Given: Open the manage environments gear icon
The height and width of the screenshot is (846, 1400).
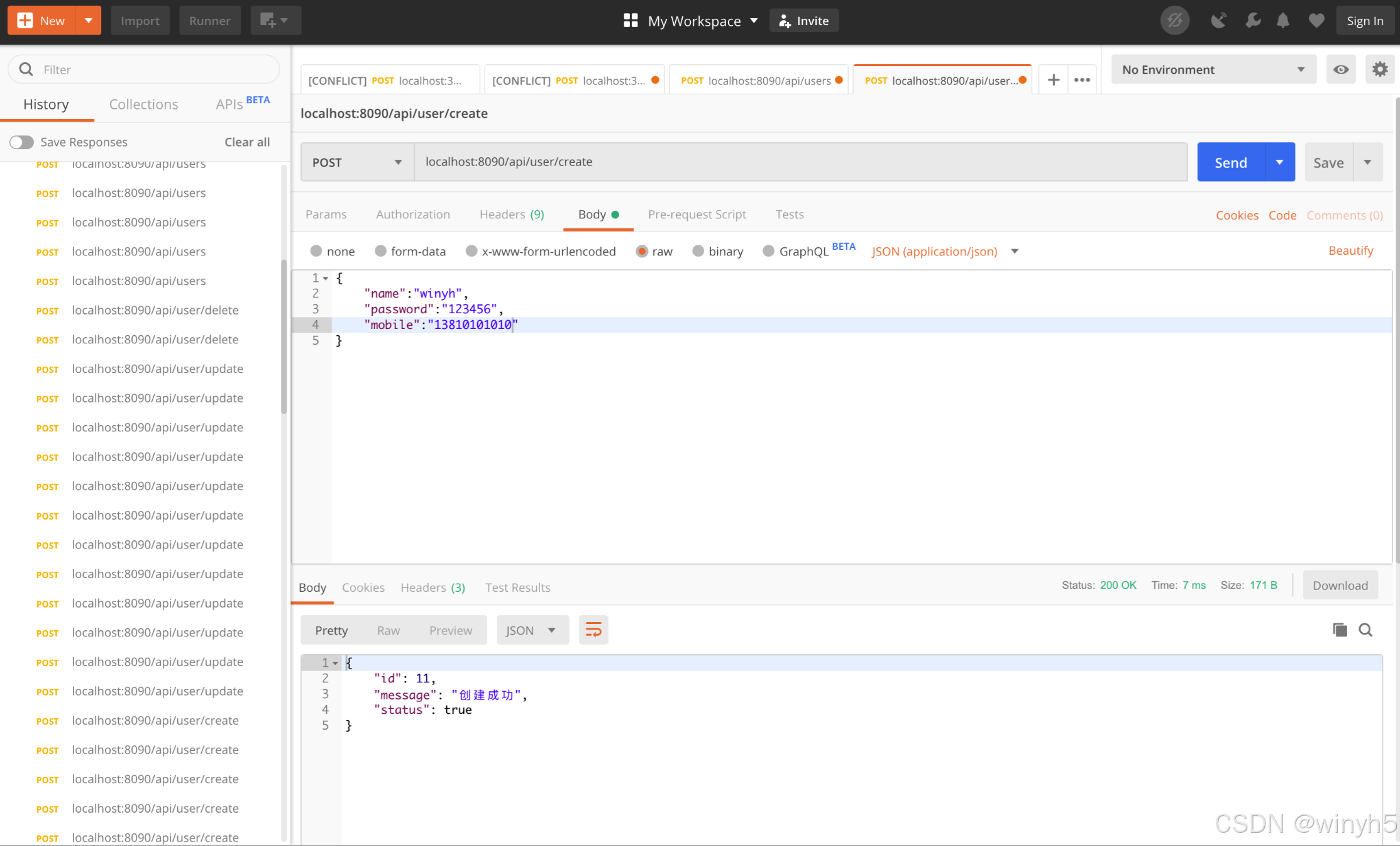Looking at the screenshot, I should pyautogui.click(x=1379, y=69).
